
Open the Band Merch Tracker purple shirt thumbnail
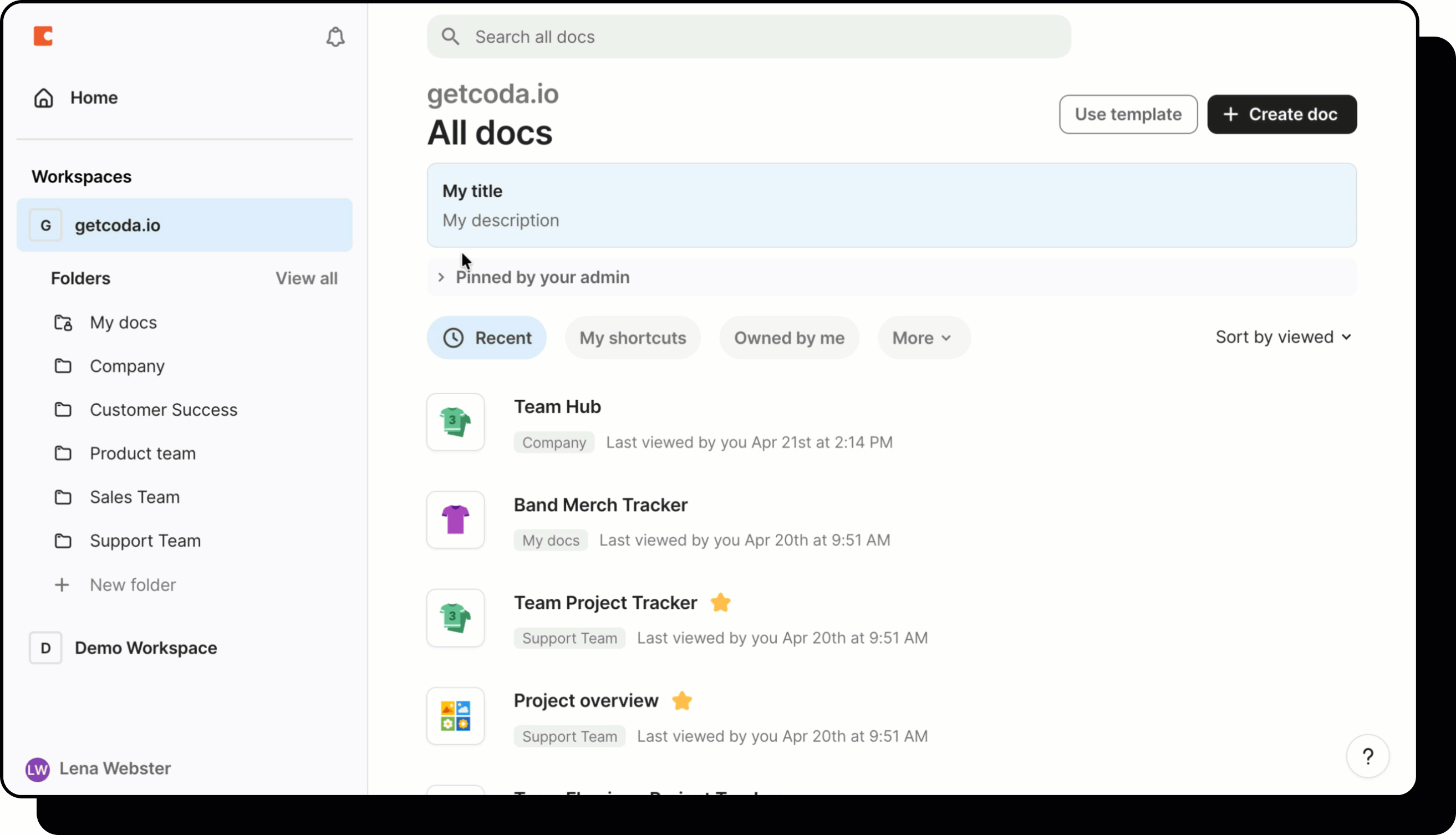coord(455,520)
